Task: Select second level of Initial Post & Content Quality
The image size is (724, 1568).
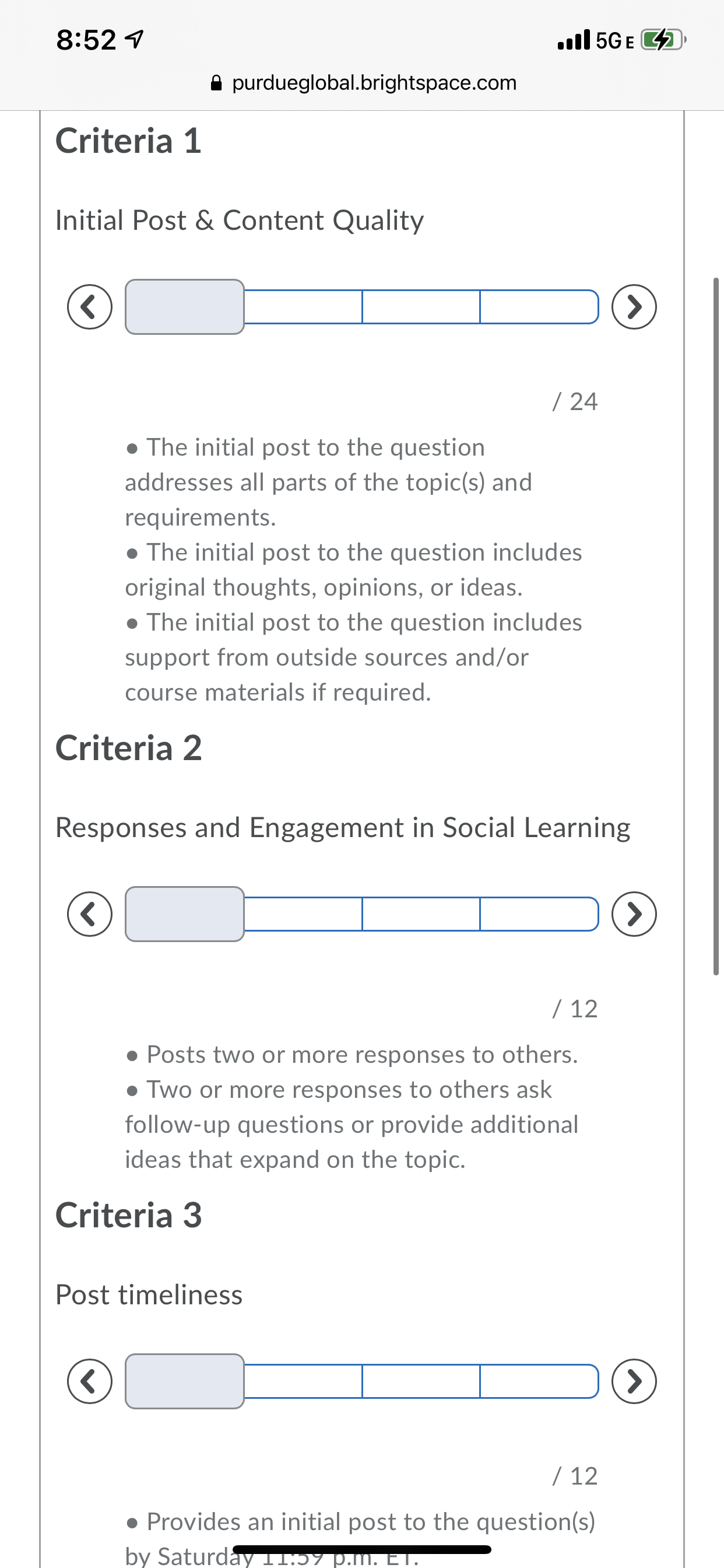Action: click(x=303, y=307)
